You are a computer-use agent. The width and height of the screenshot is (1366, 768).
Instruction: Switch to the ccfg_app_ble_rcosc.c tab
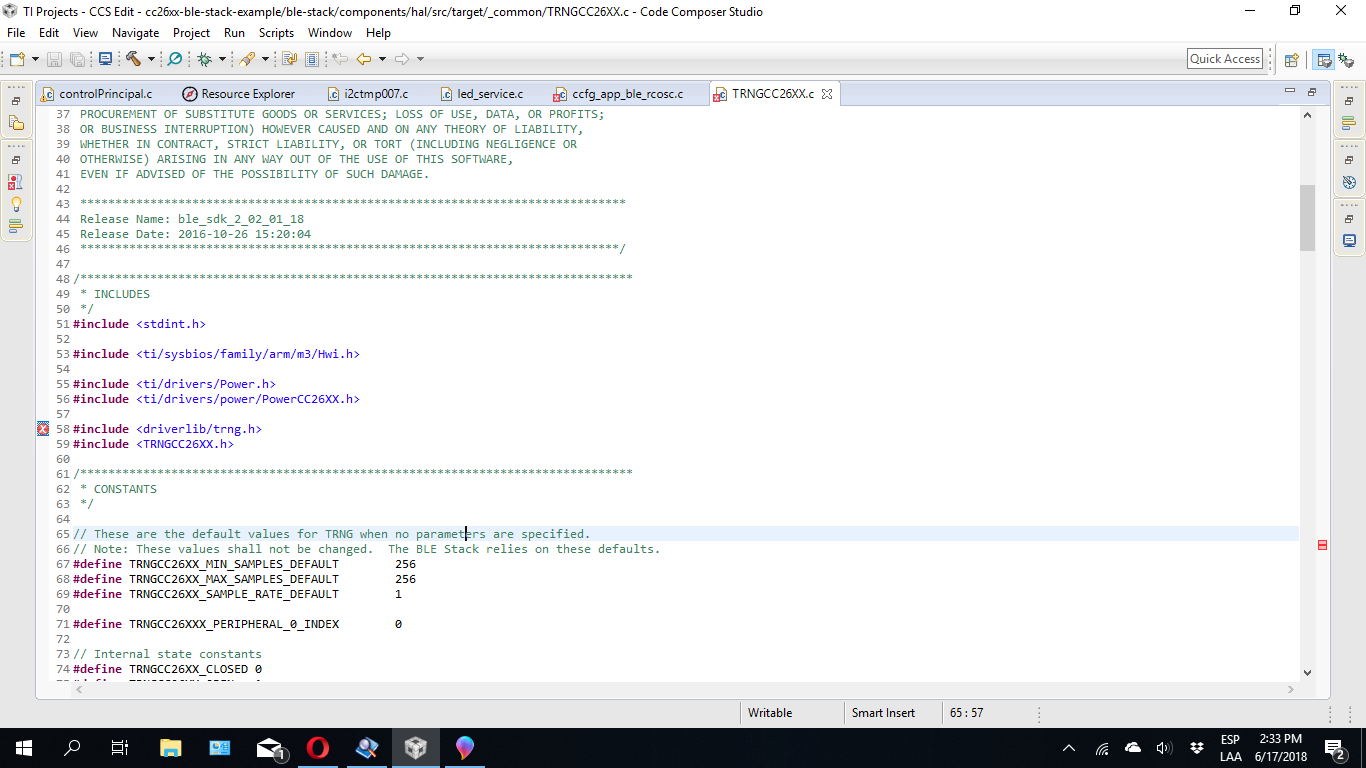coord(627,94)
